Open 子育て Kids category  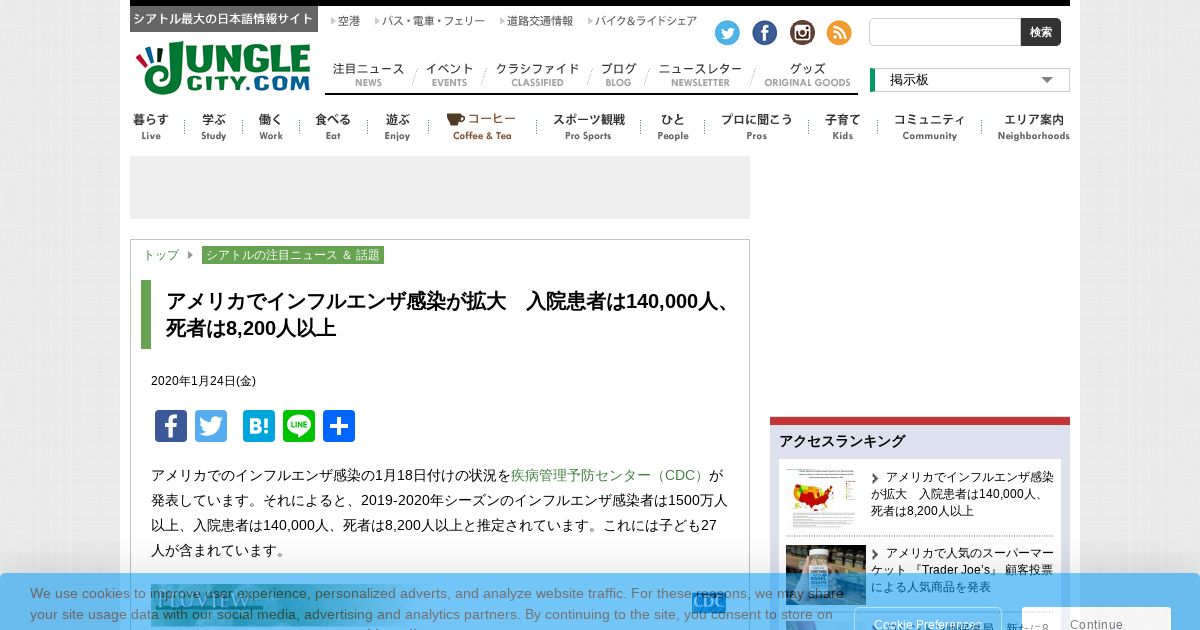pyautogui.click(x=843, y=127)
